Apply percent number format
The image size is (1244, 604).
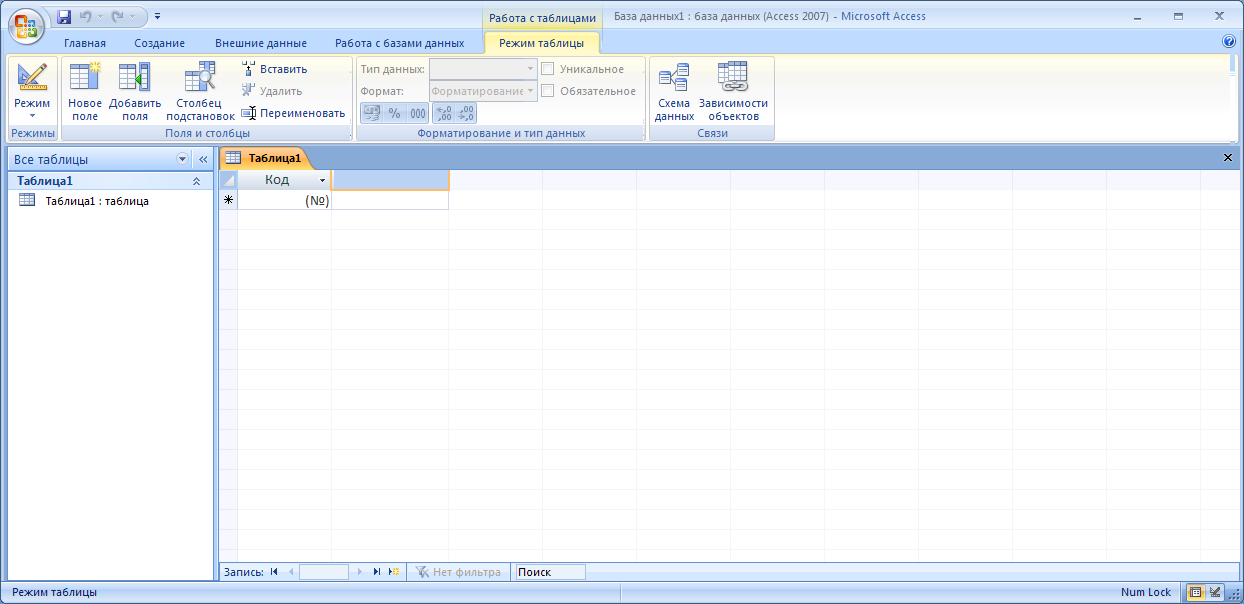(394, 113)
